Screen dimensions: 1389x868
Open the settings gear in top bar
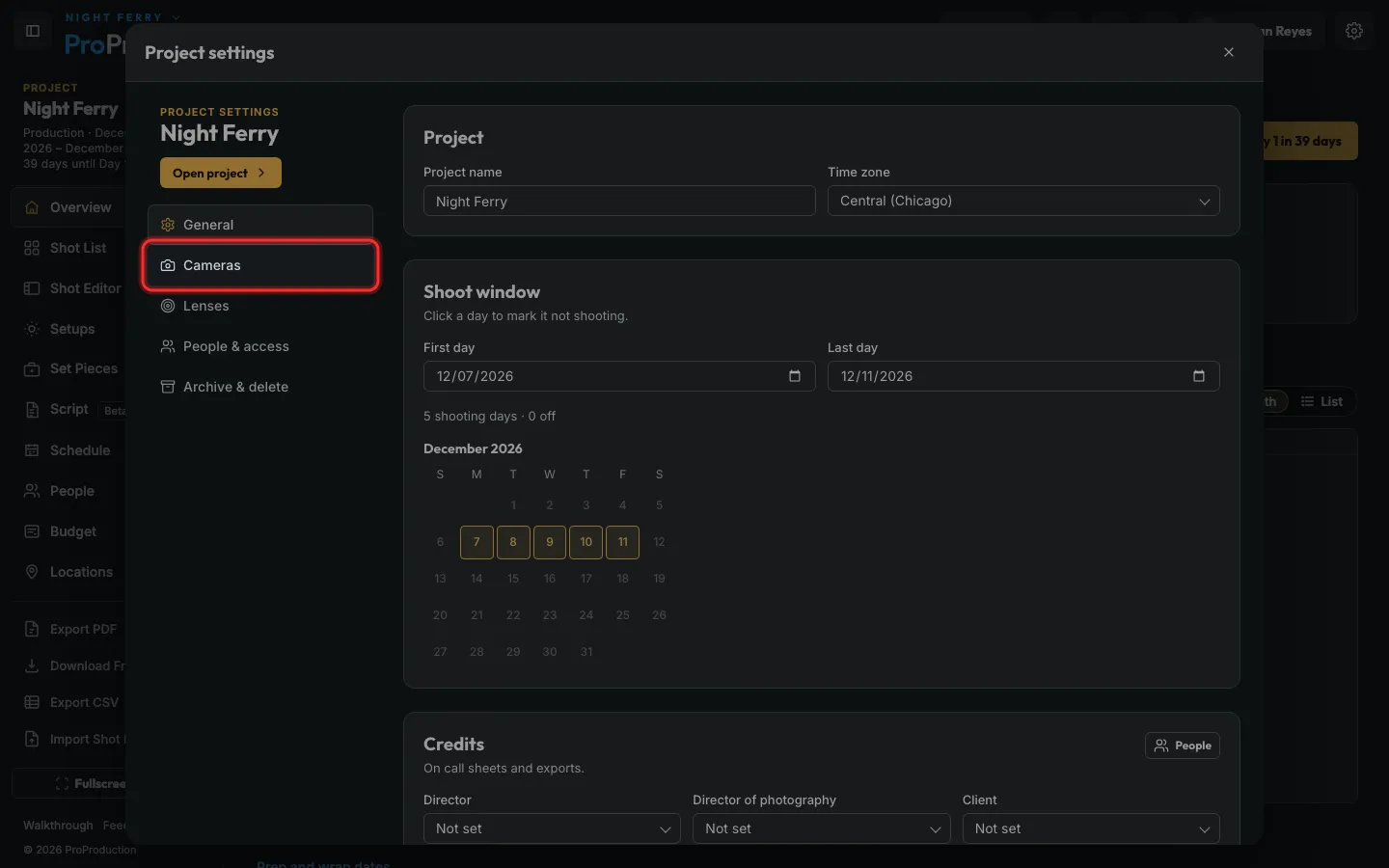(x=1354, y=31)
